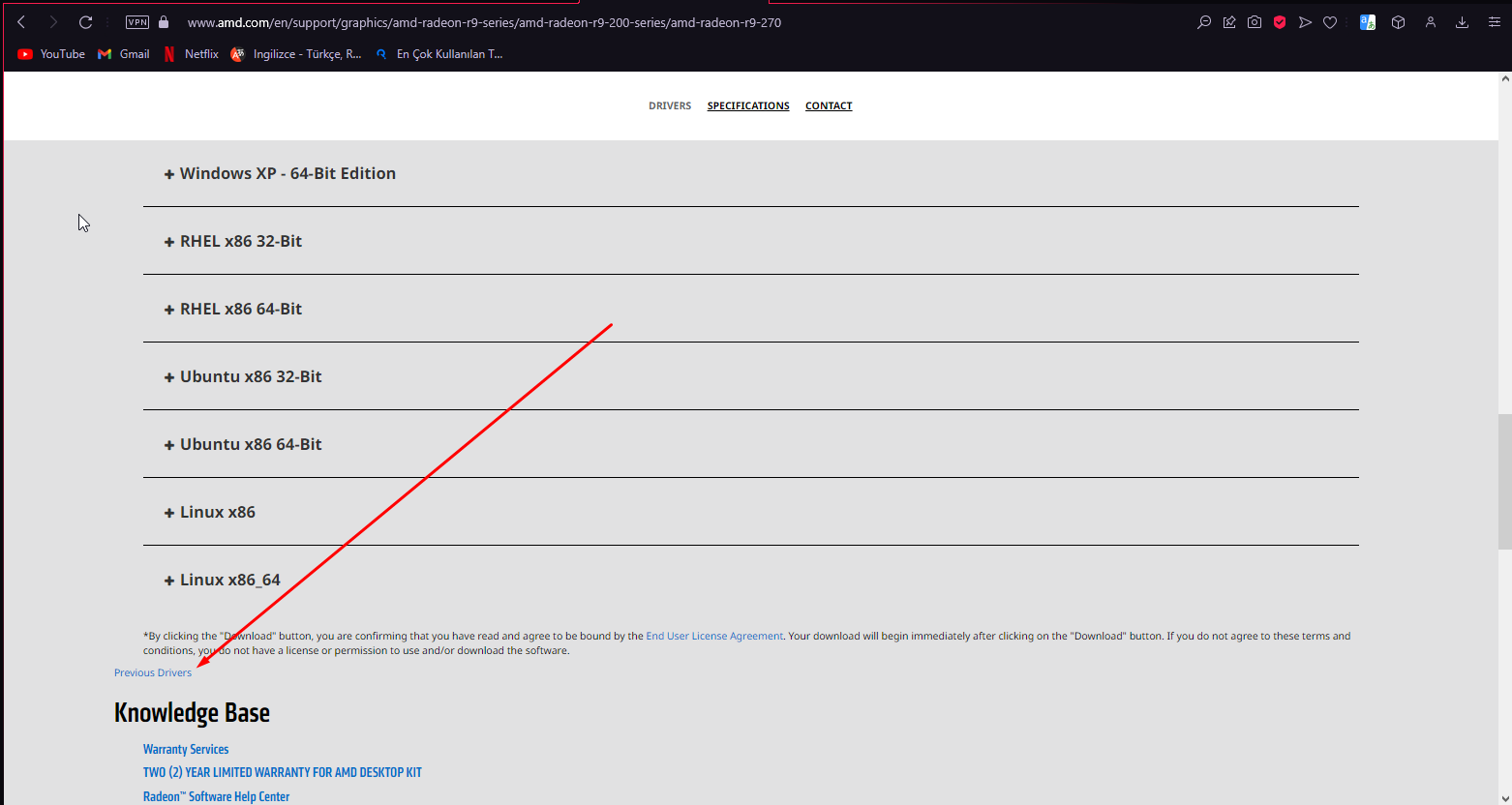Viewport: 1512px width, 805px height.
Task: Add page to bookmarks with heart icon
Action: click(x=1330, y=22)
